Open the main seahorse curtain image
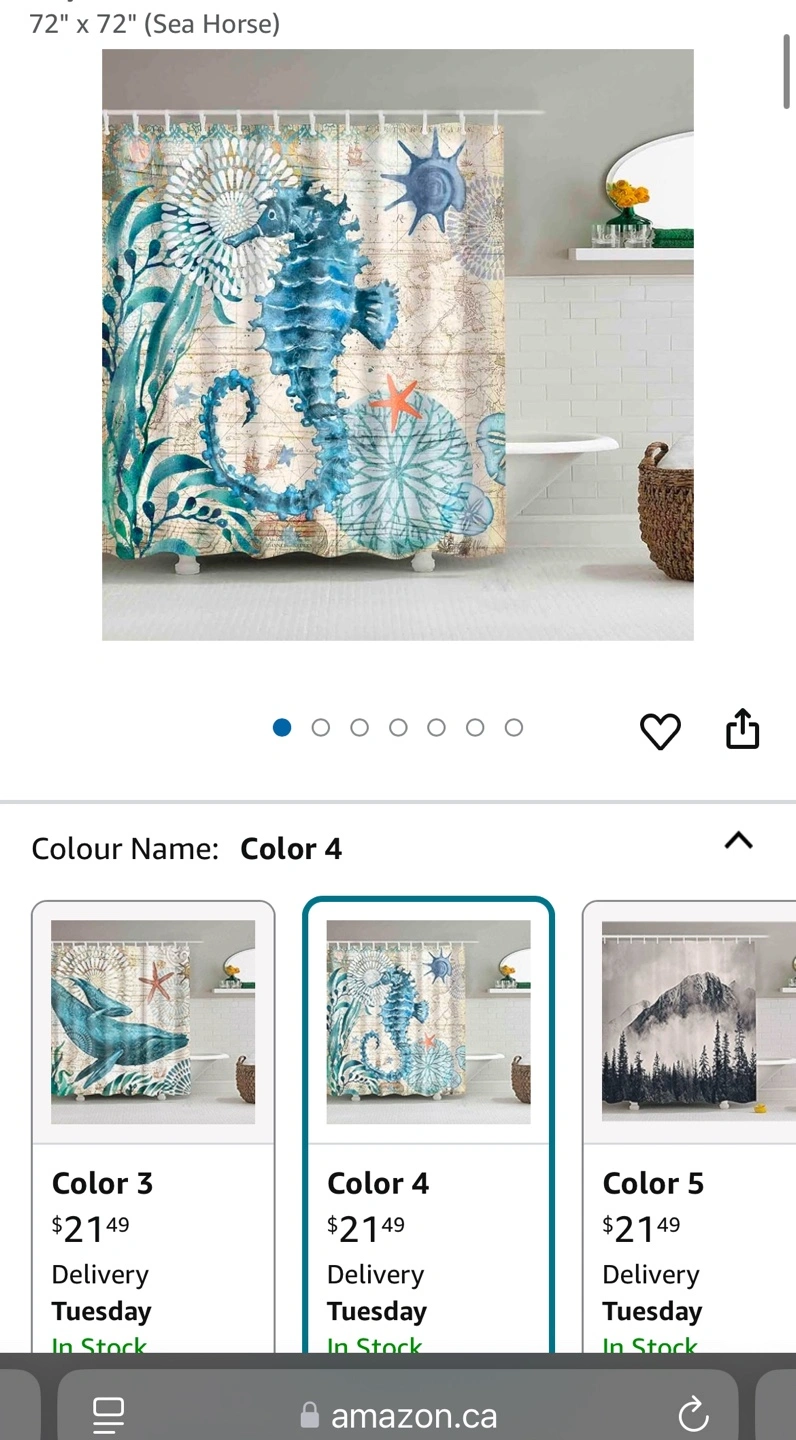 point(398,344)
